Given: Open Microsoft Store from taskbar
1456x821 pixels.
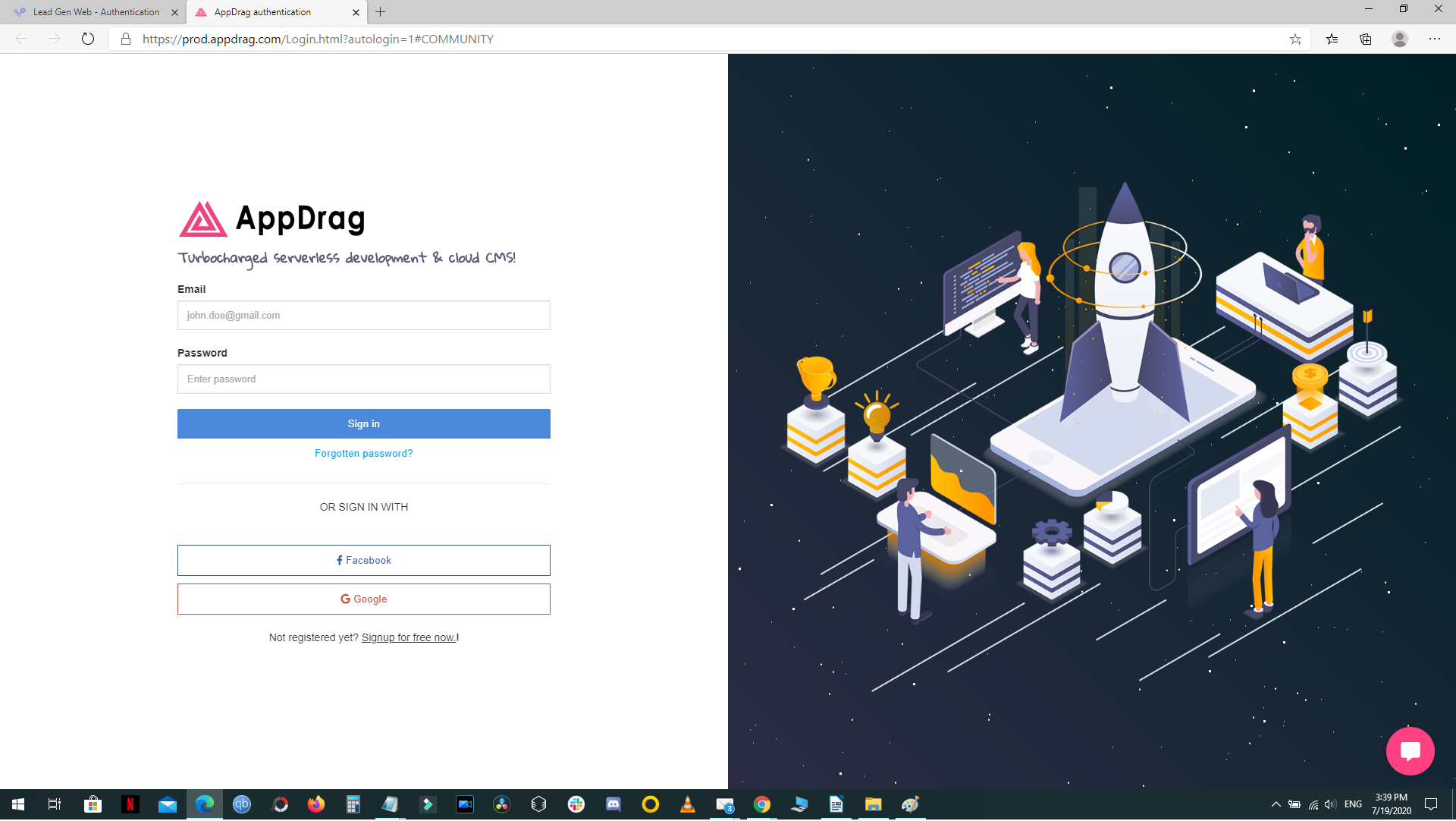Looking at the screenshot, I should tap(93, 805).
